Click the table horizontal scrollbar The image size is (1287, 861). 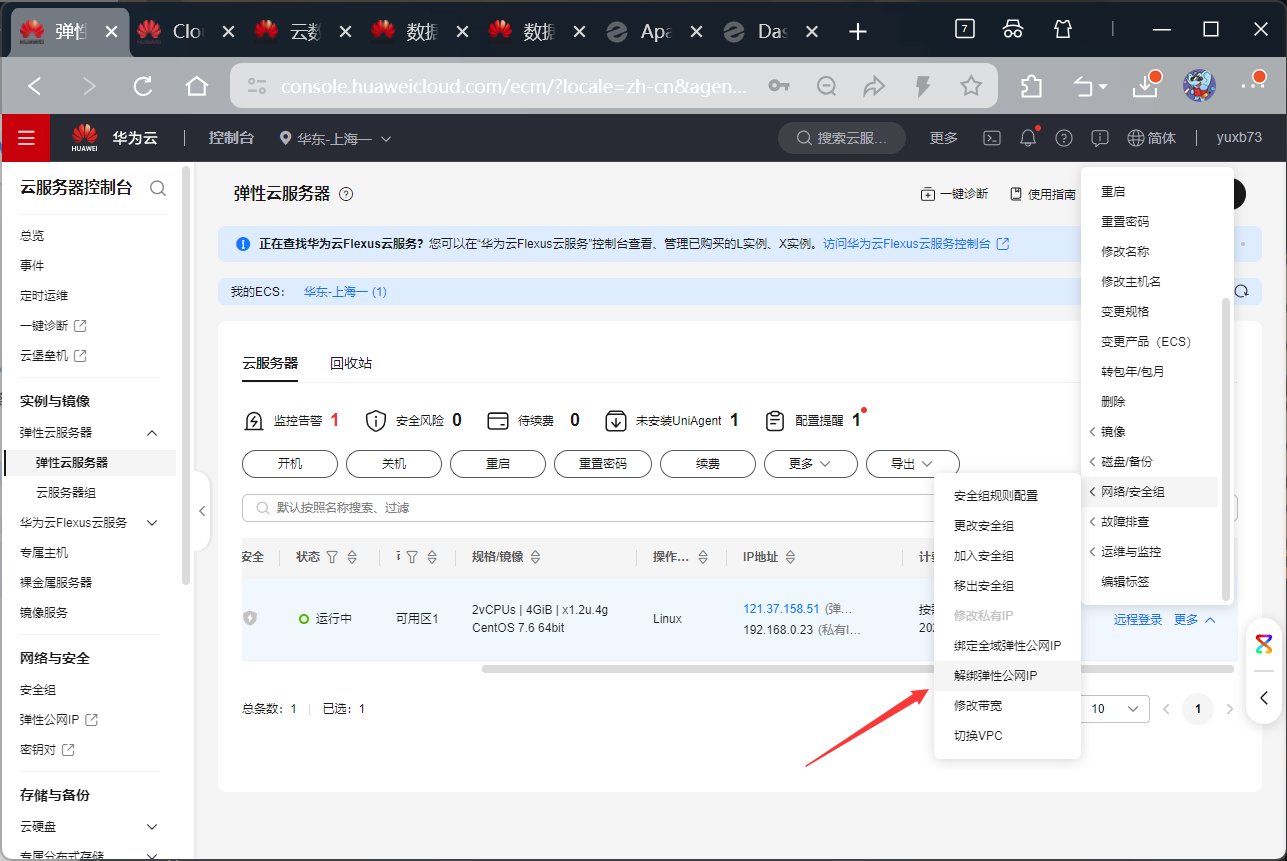tap(858, 669)
